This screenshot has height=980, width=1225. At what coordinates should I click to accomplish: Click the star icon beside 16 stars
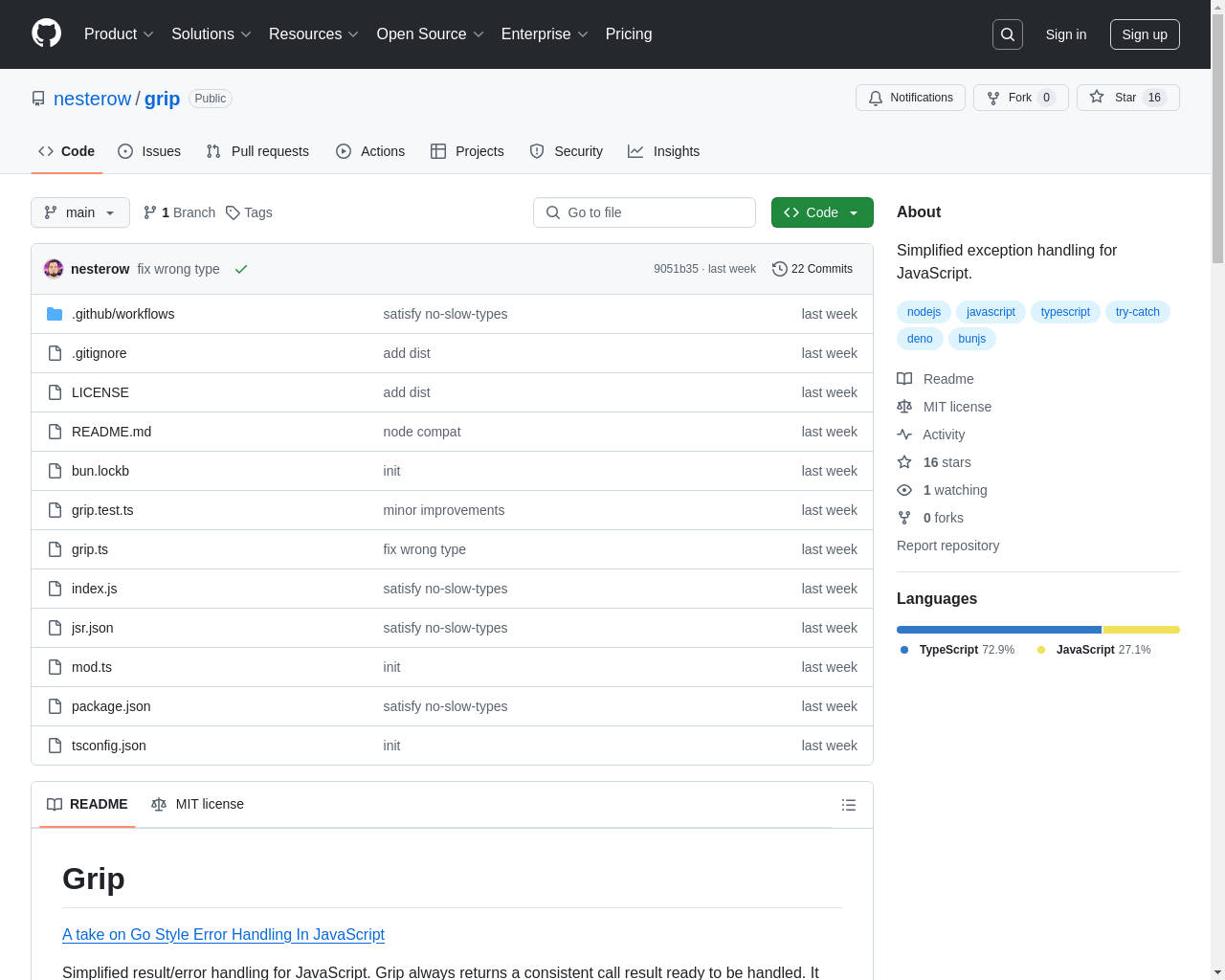pyautogui.click(x=904, y=462)
